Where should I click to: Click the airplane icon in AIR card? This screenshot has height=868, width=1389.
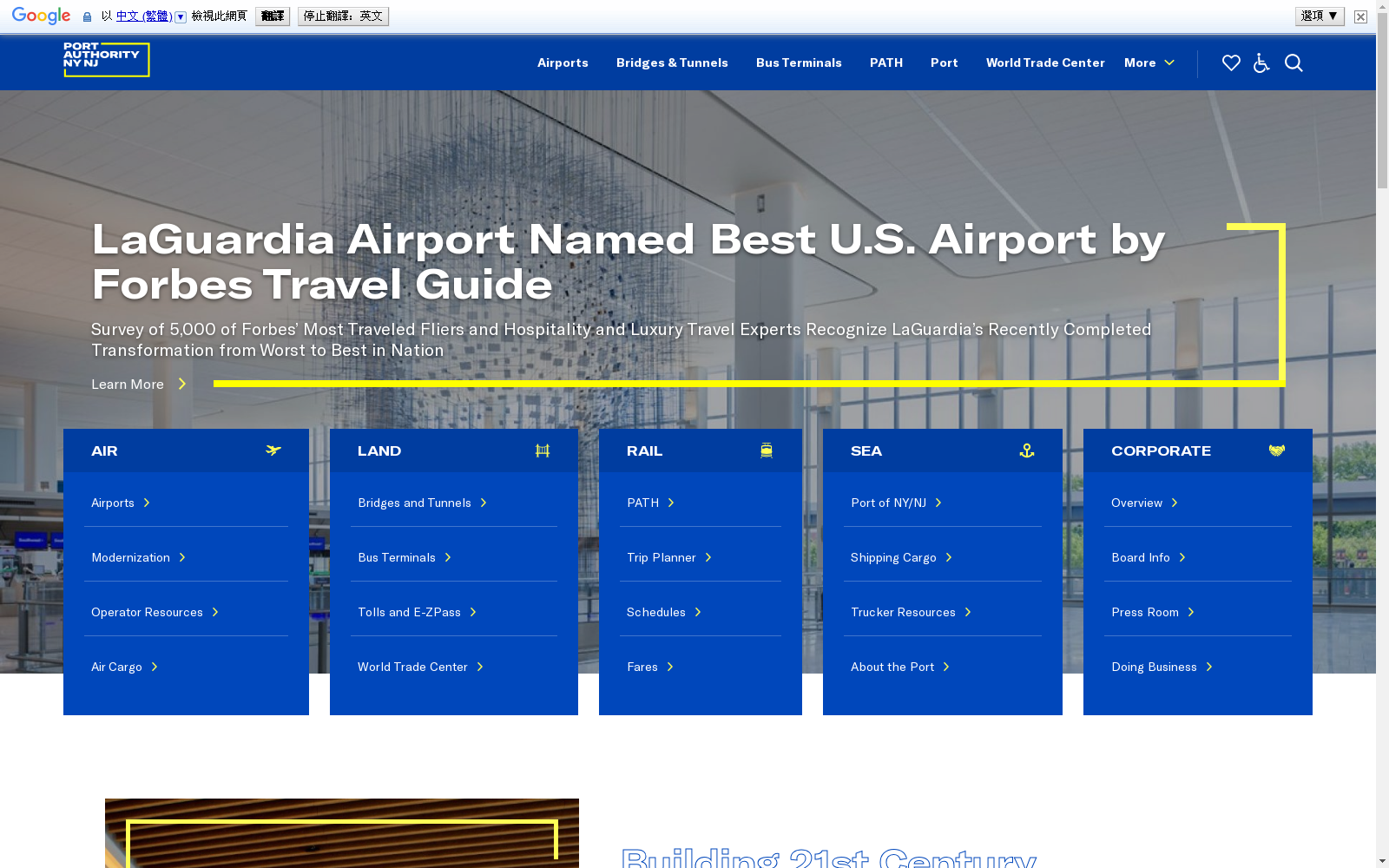tap(273, 450)
